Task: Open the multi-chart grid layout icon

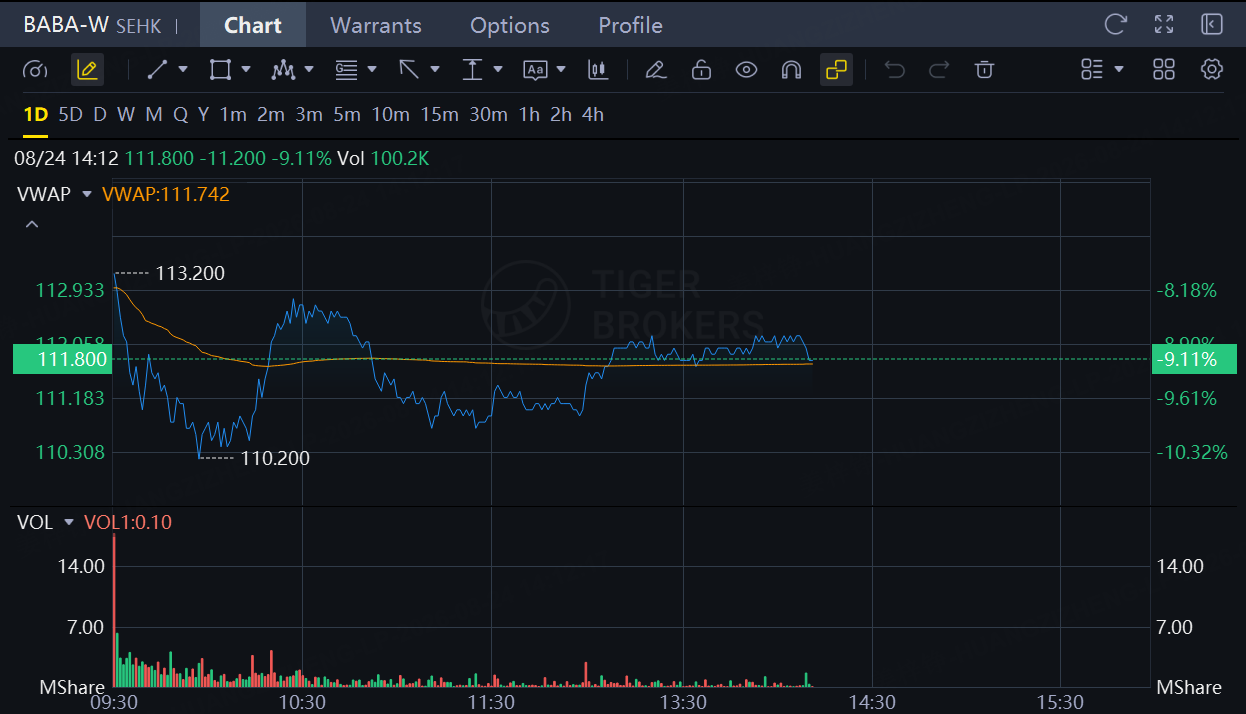Action: coord(1164,70)
